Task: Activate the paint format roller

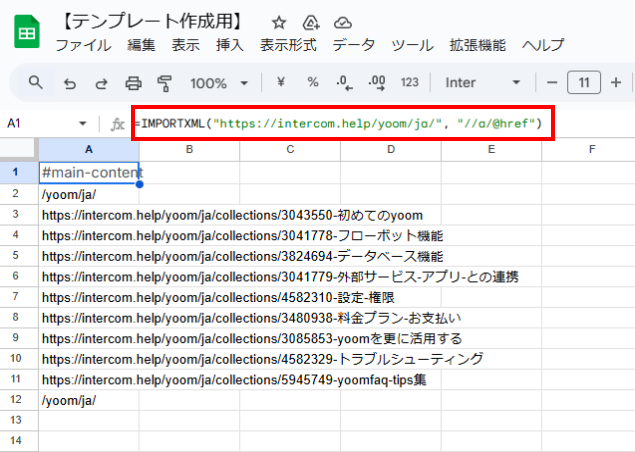Action: point(165,82)
